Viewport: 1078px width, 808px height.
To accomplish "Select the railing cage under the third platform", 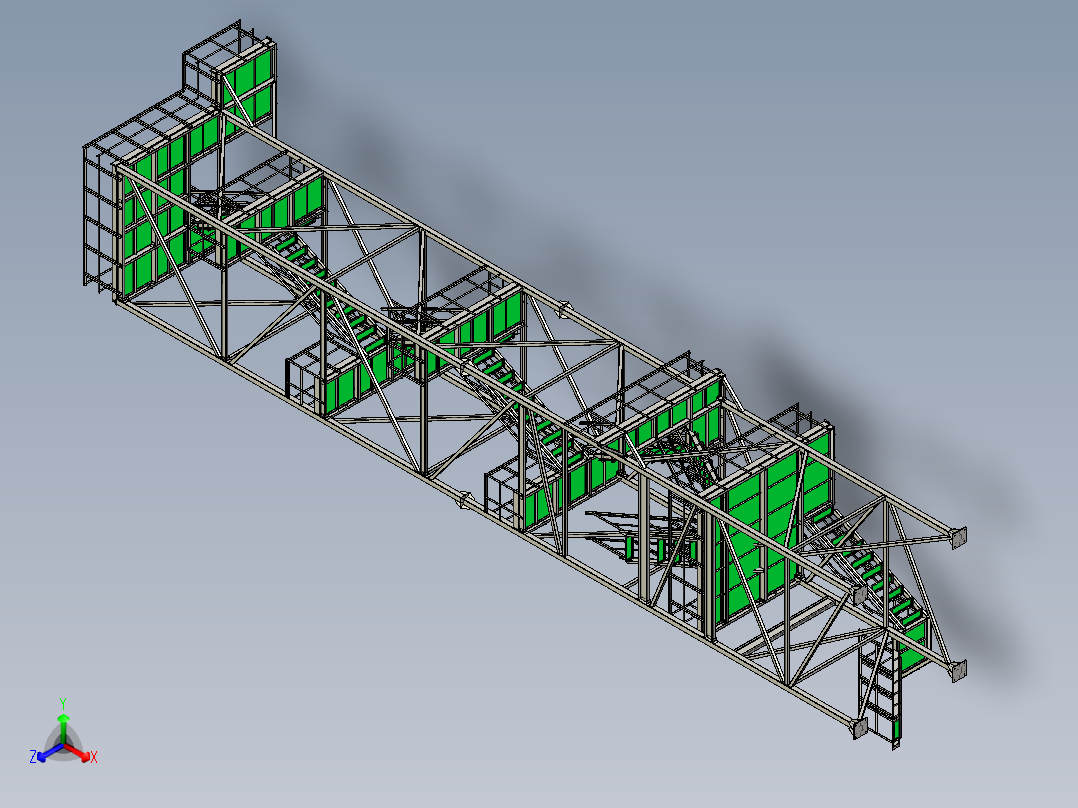I will 503,490.
